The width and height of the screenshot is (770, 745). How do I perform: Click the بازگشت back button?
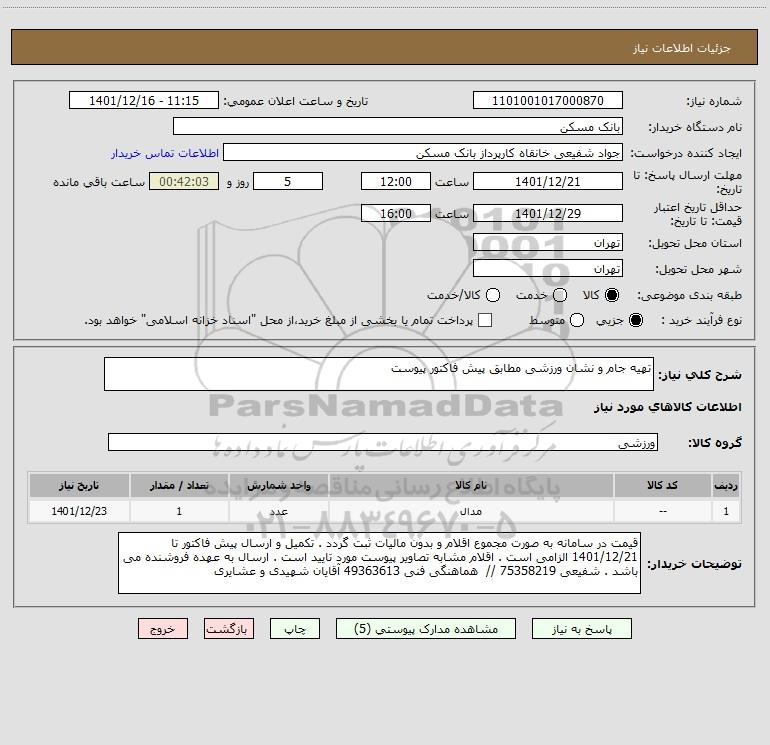(x=229, y=629)
